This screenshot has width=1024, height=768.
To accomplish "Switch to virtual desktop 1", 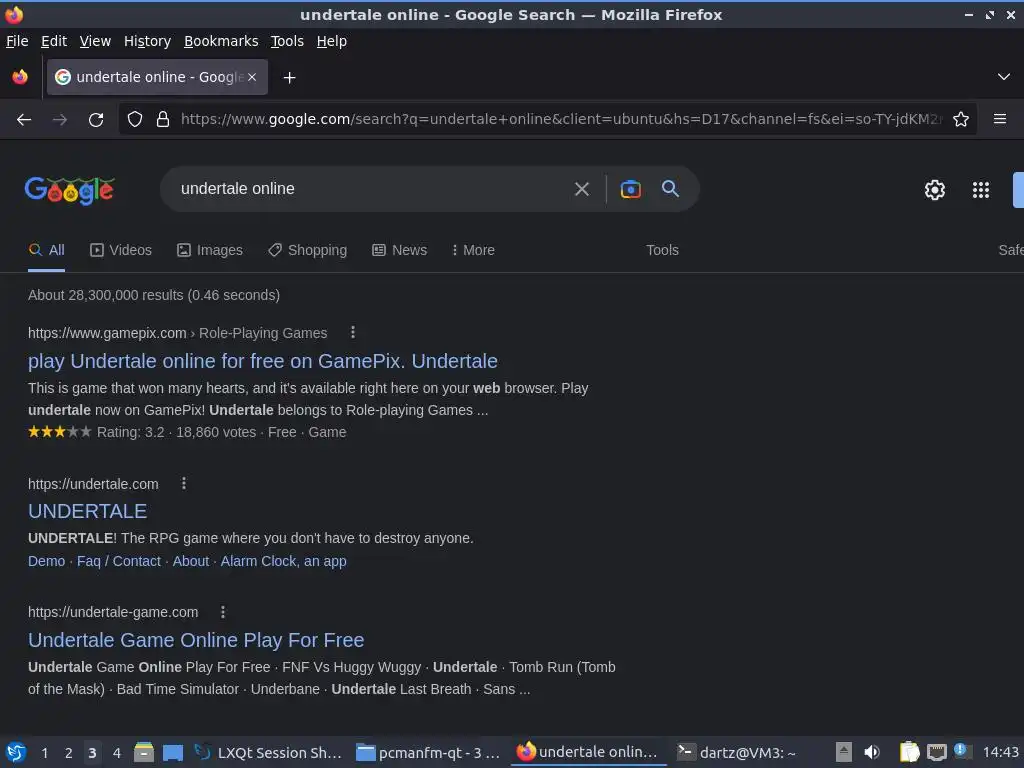I will pos(44,753).
